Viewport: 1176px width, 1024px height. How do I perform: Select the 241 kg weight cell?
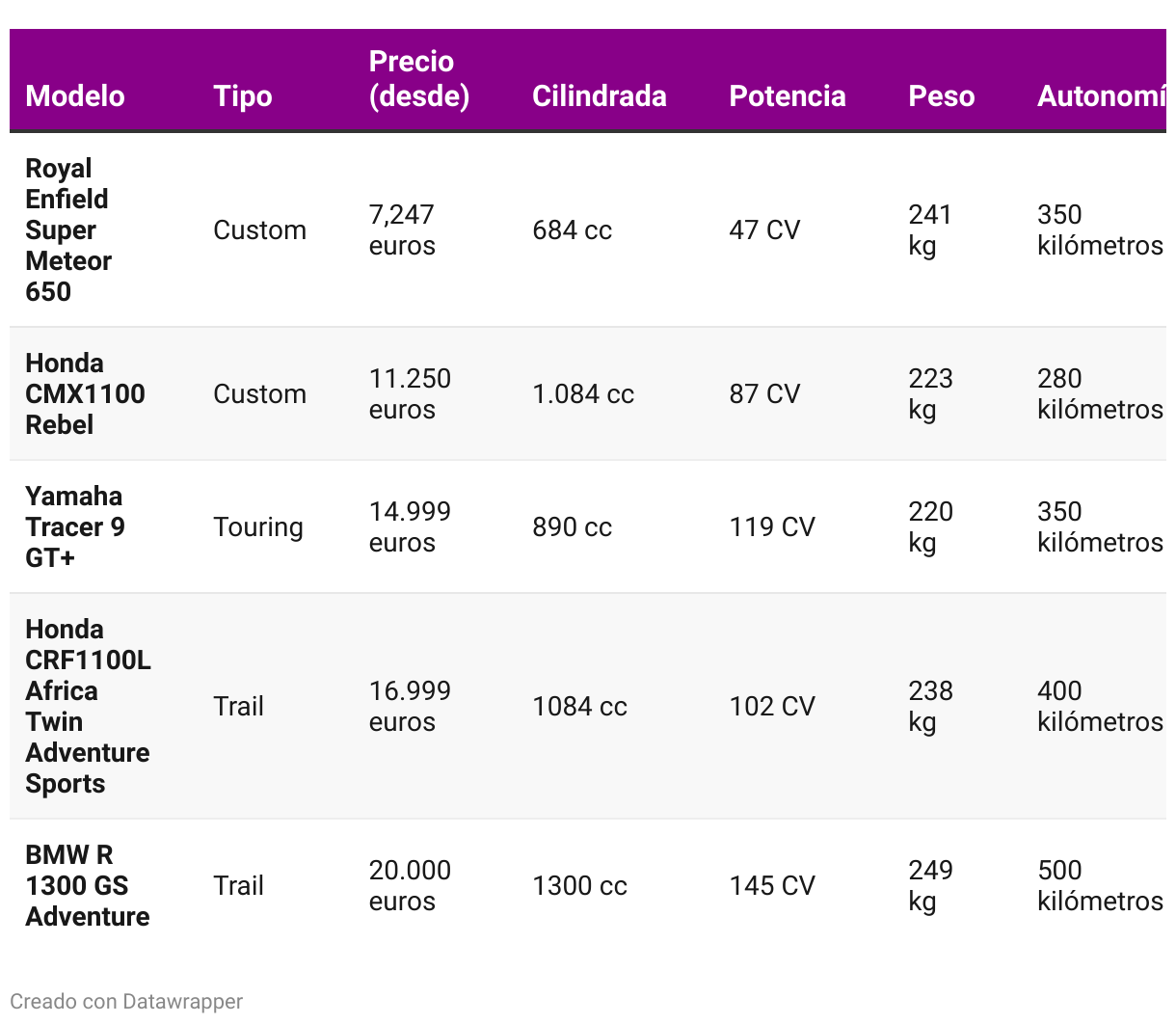(x=930, y=229)
